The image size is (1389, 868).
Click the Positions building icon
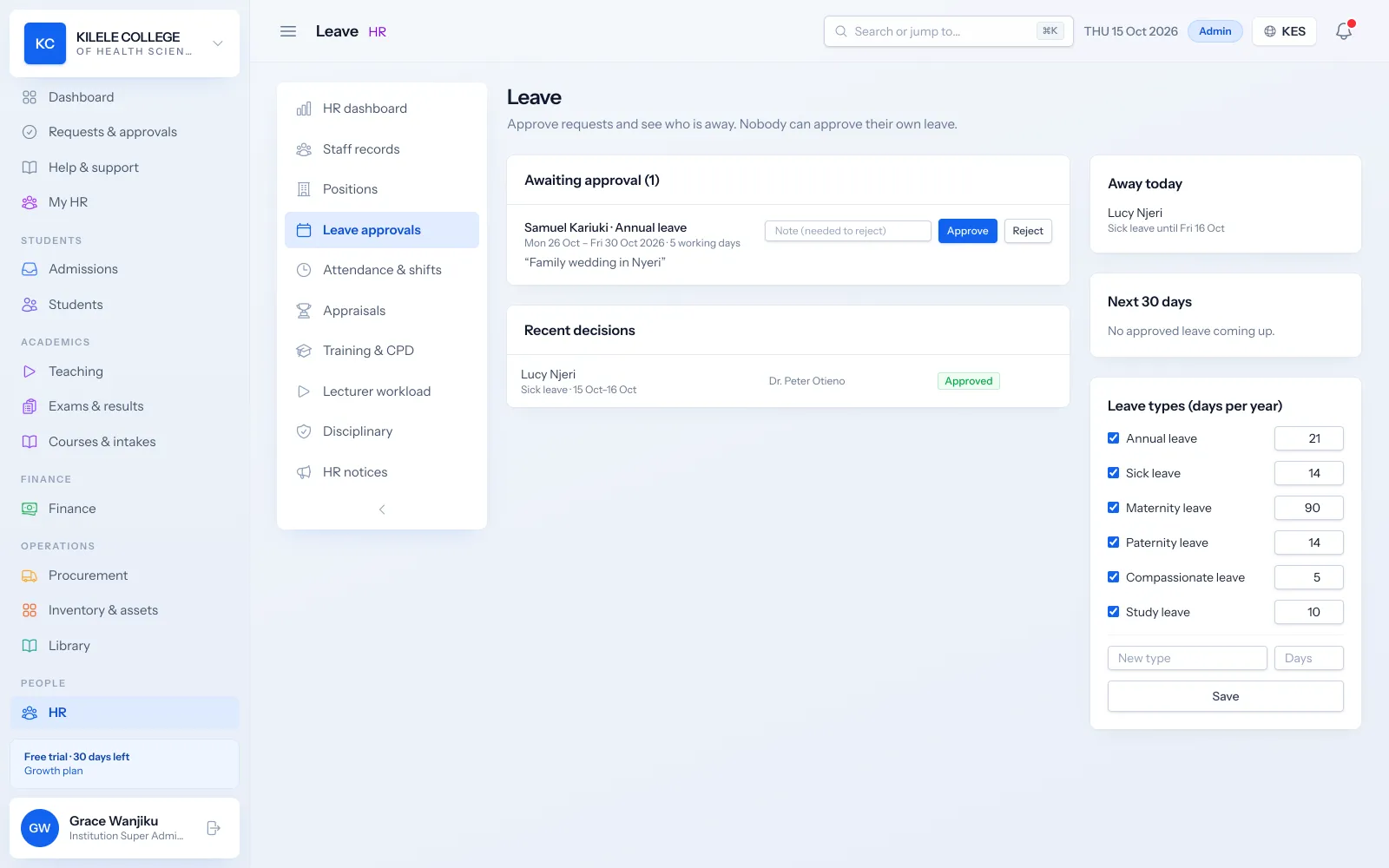304,189
